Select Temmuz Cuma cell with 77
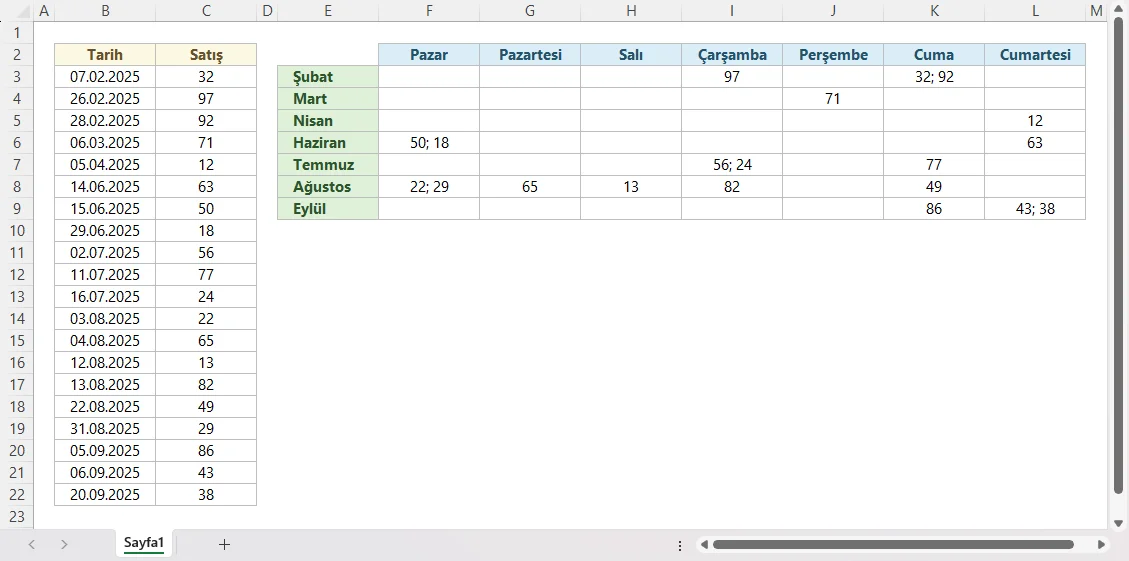Image resolution: width=1129 pixels, height=561 pixels. pos(934,165)
